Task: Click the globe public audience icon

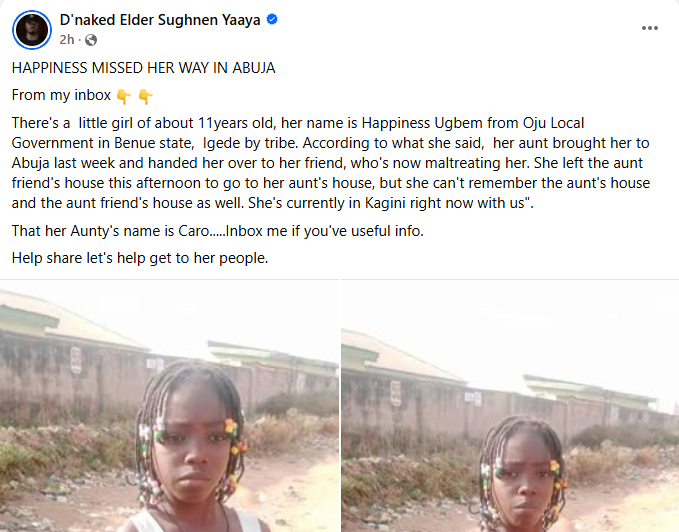Action: pyautogui.click(x=91, y=40)
